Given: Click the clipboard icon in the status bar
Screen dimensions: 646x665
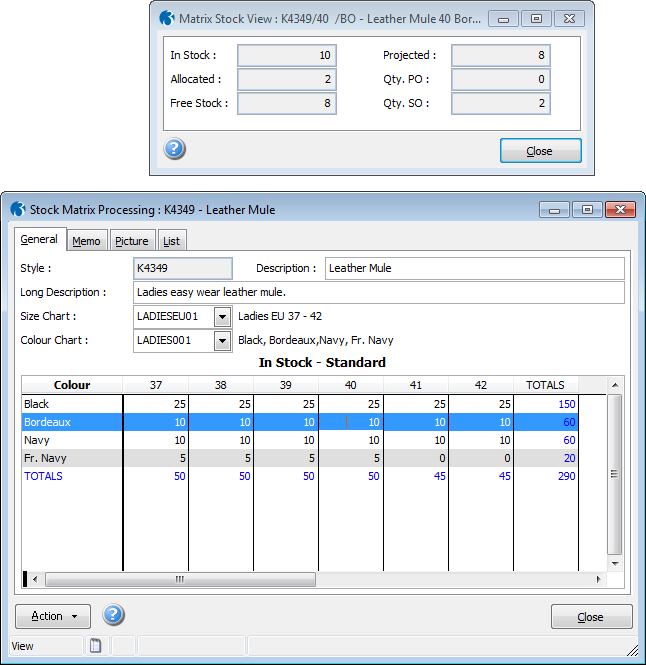Looking at the screenshot, I should click(96, 645).
